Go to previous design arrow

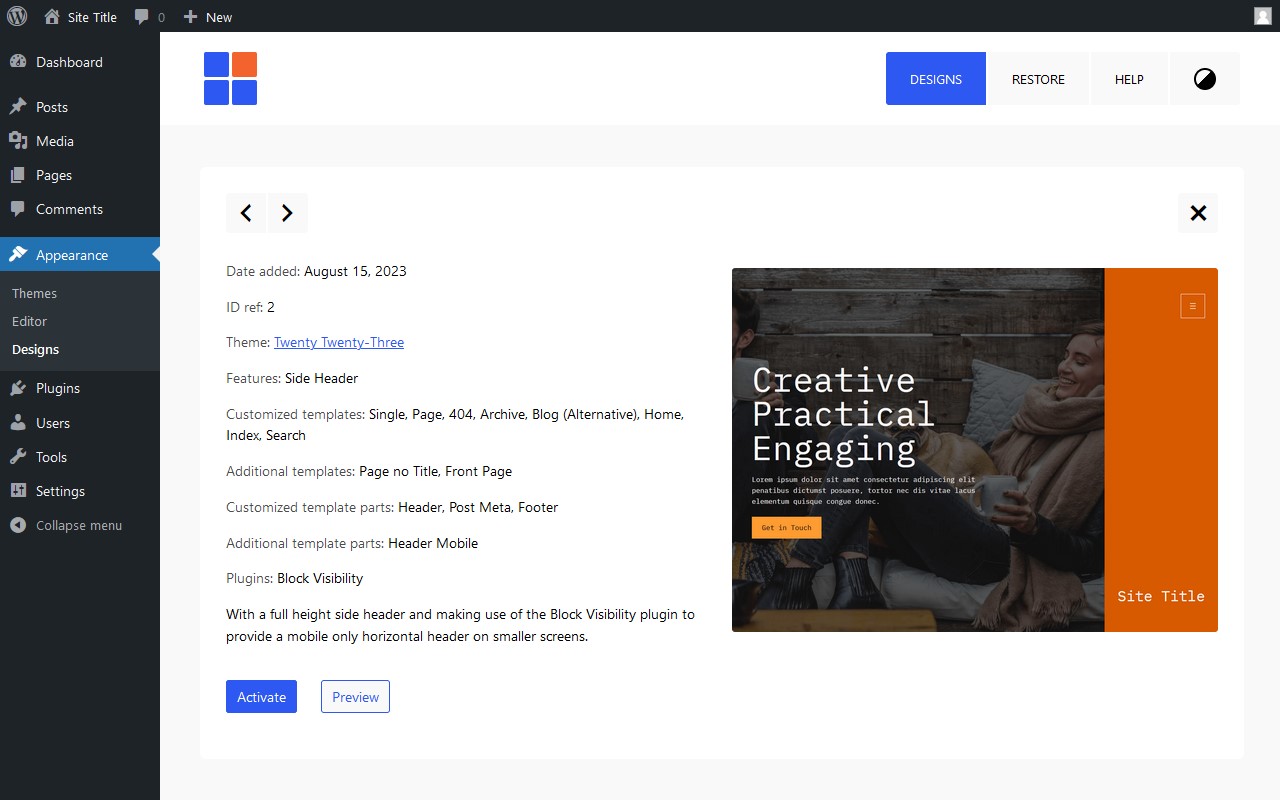point(246,213)
